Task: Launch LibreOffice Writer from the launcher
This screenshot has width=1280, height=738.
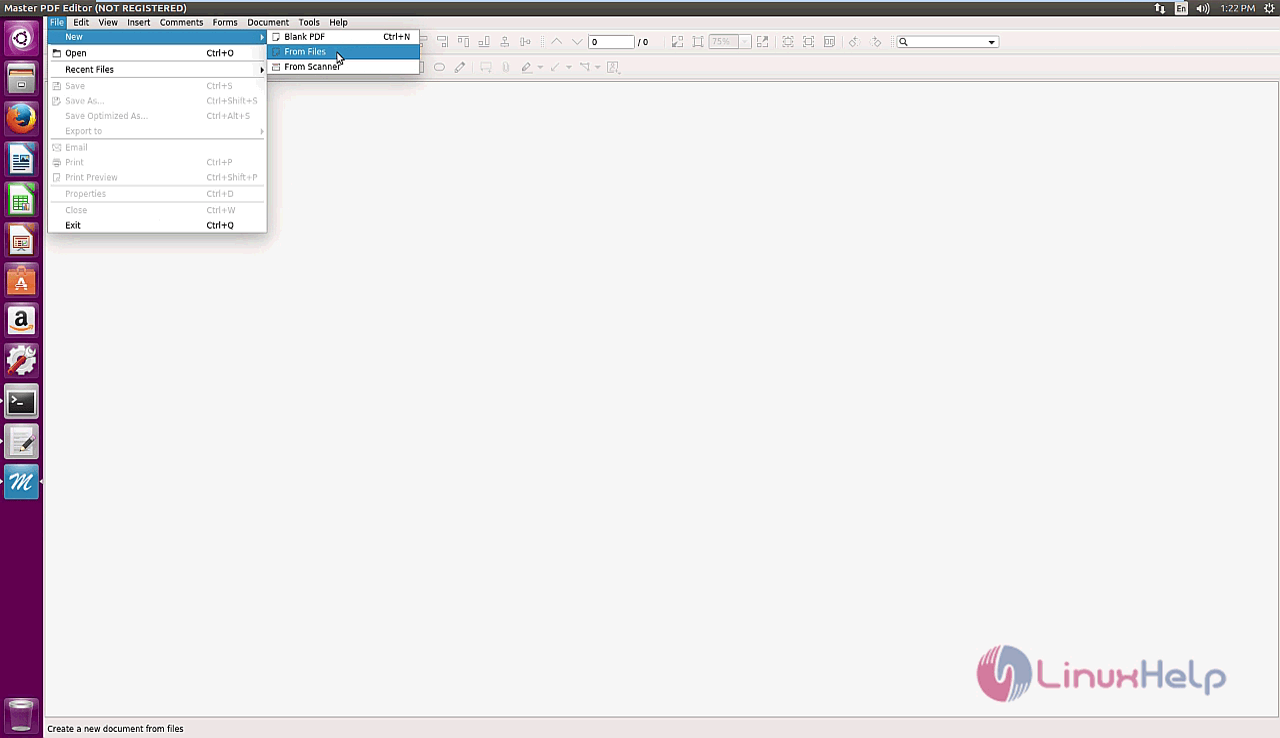Action: pos(21,160)
